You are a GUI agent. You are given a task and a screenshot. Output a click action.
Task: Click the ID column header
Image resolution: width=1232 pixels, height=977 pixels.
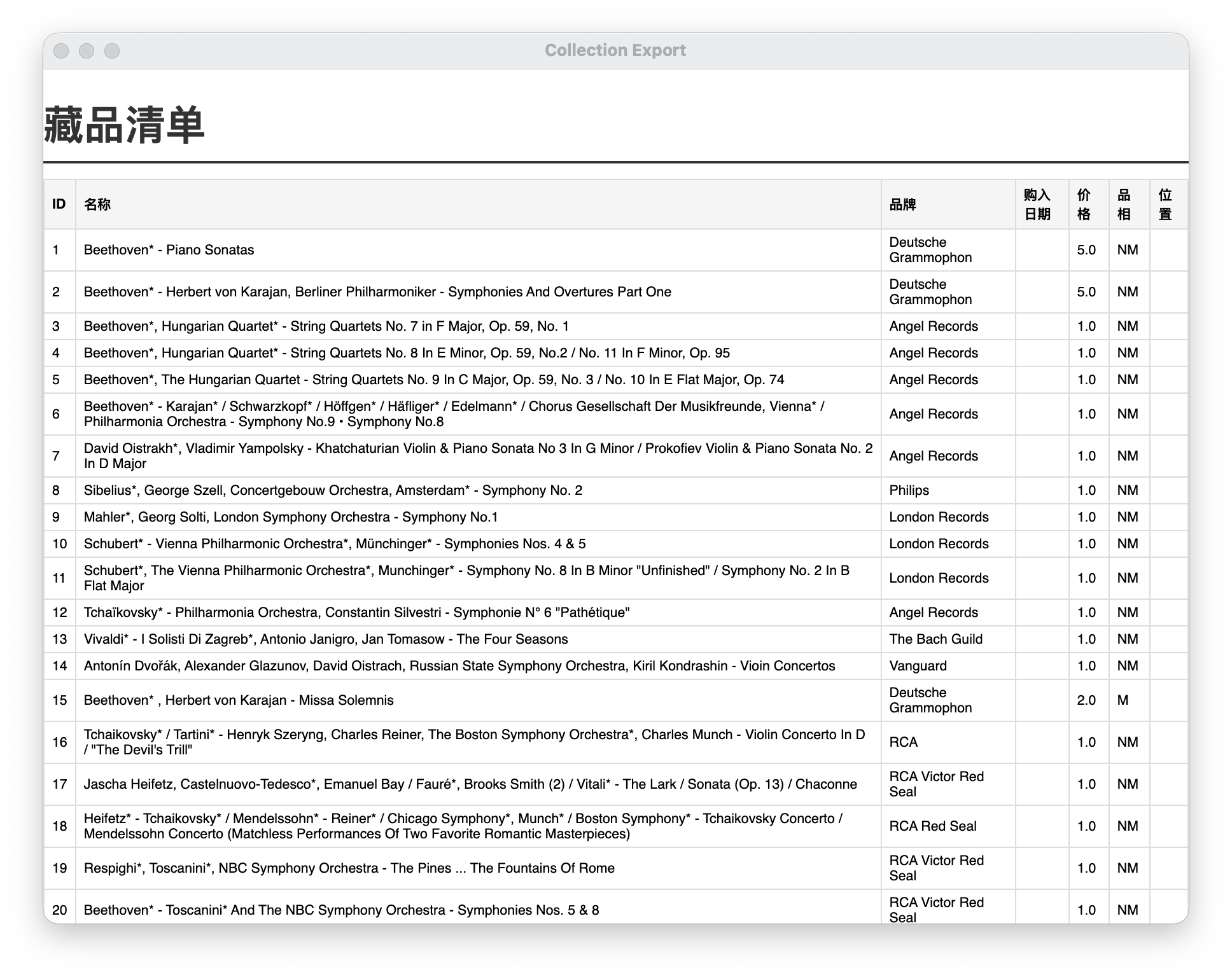coord(59,204)
